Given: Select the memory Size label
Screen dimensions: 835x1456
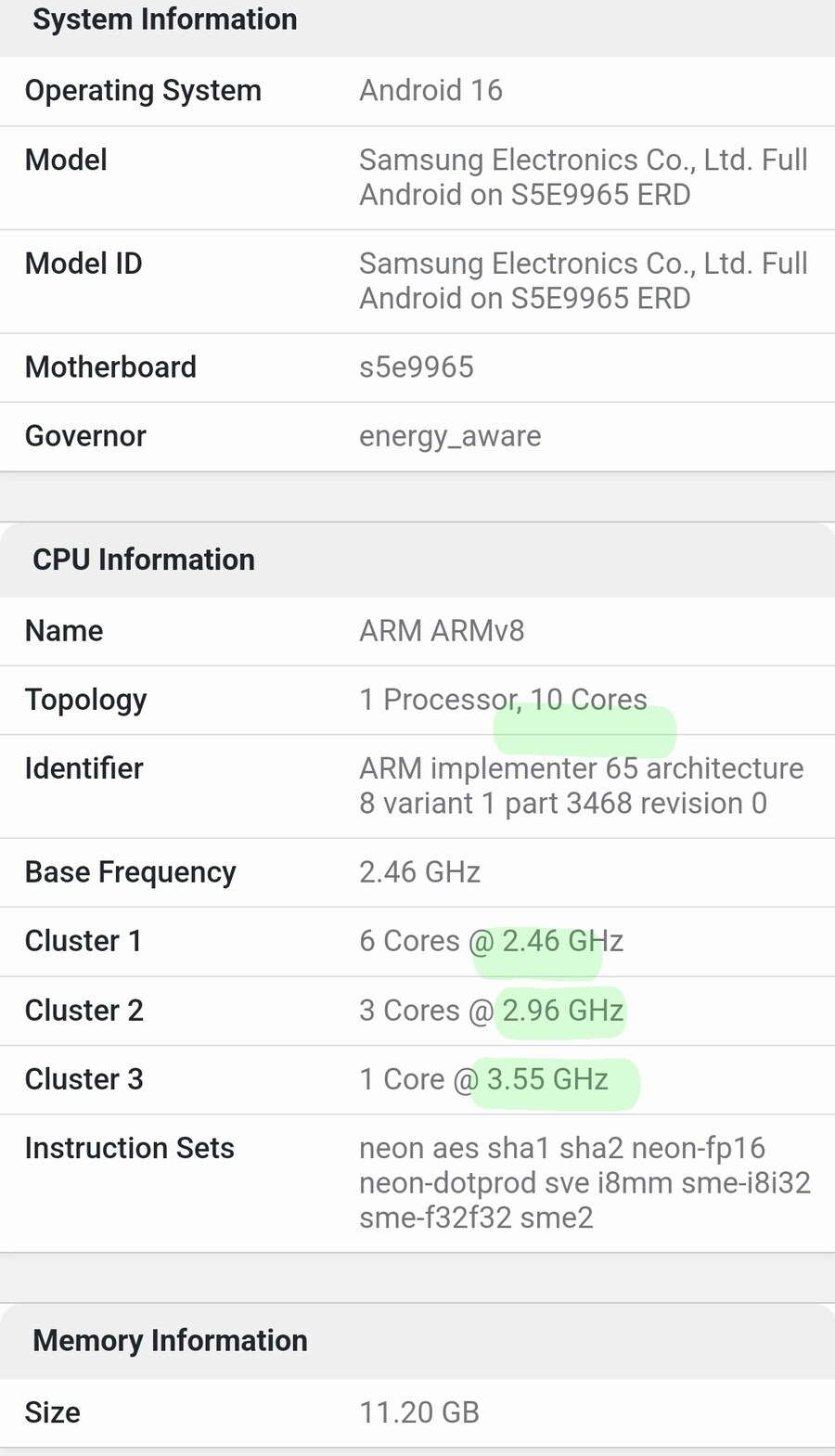Looking at the screenshot, I should click(52, 1412).
